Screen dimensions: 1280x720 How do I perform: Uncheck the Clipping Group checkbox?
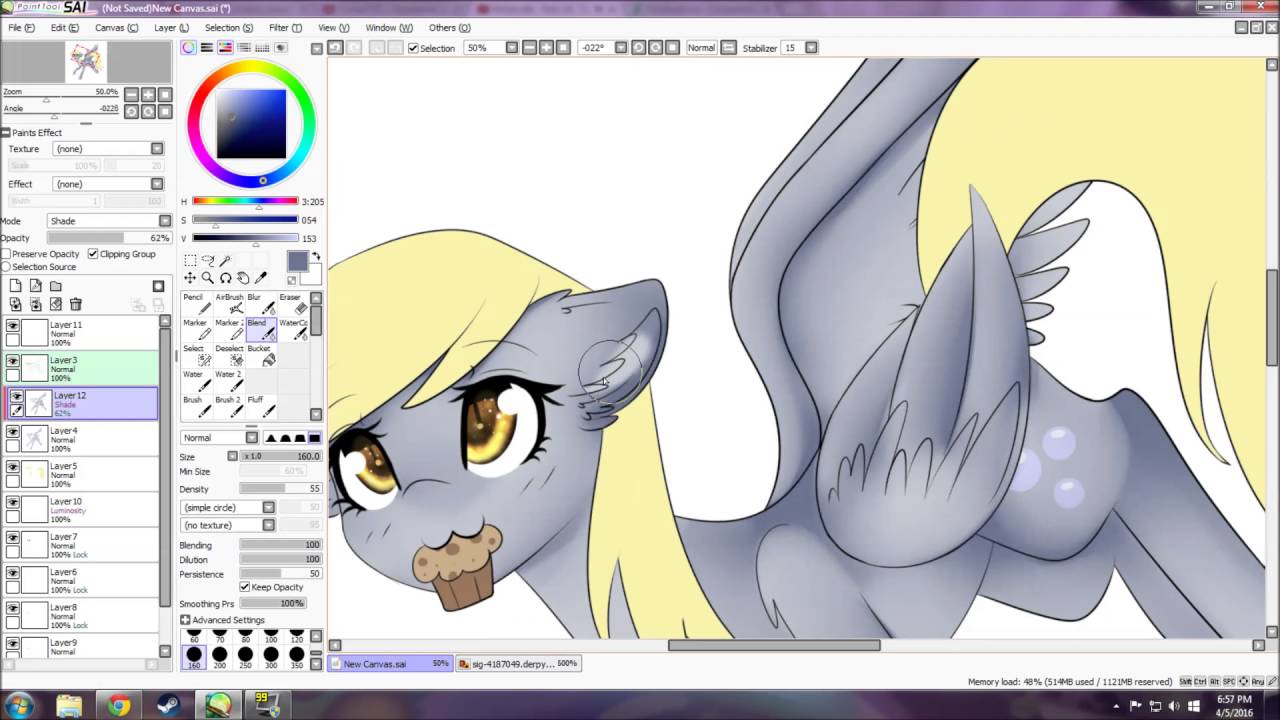[x=93, y=254]
